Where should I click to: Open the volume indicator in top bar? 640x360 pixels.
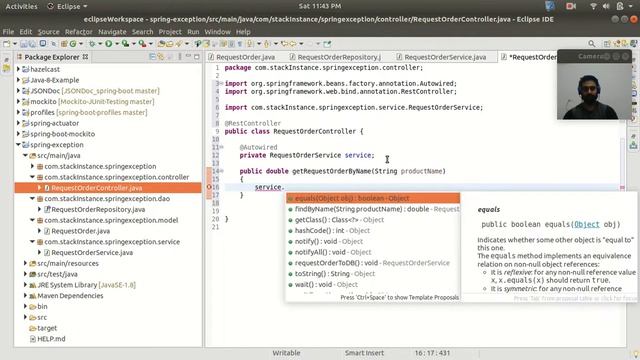[x=606, y=6]
